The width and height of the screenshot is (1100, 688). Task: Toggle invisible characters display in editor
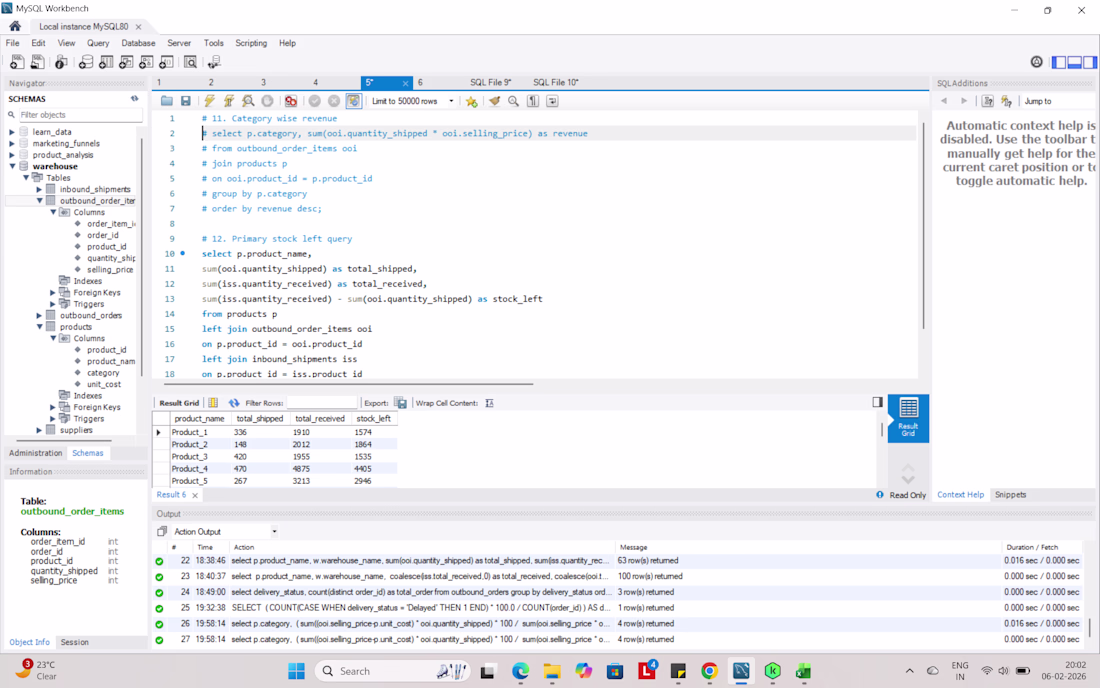(533, 101)
